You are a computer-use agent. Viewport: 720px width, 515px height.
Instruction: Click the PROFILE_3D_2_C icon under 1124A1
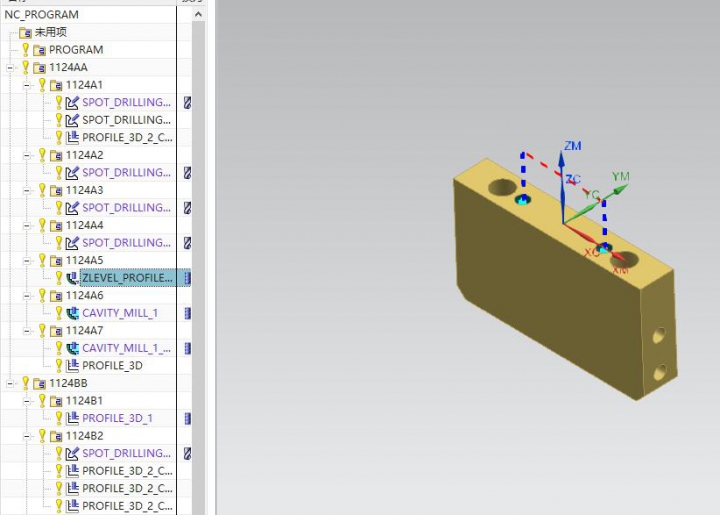point(72,138)
